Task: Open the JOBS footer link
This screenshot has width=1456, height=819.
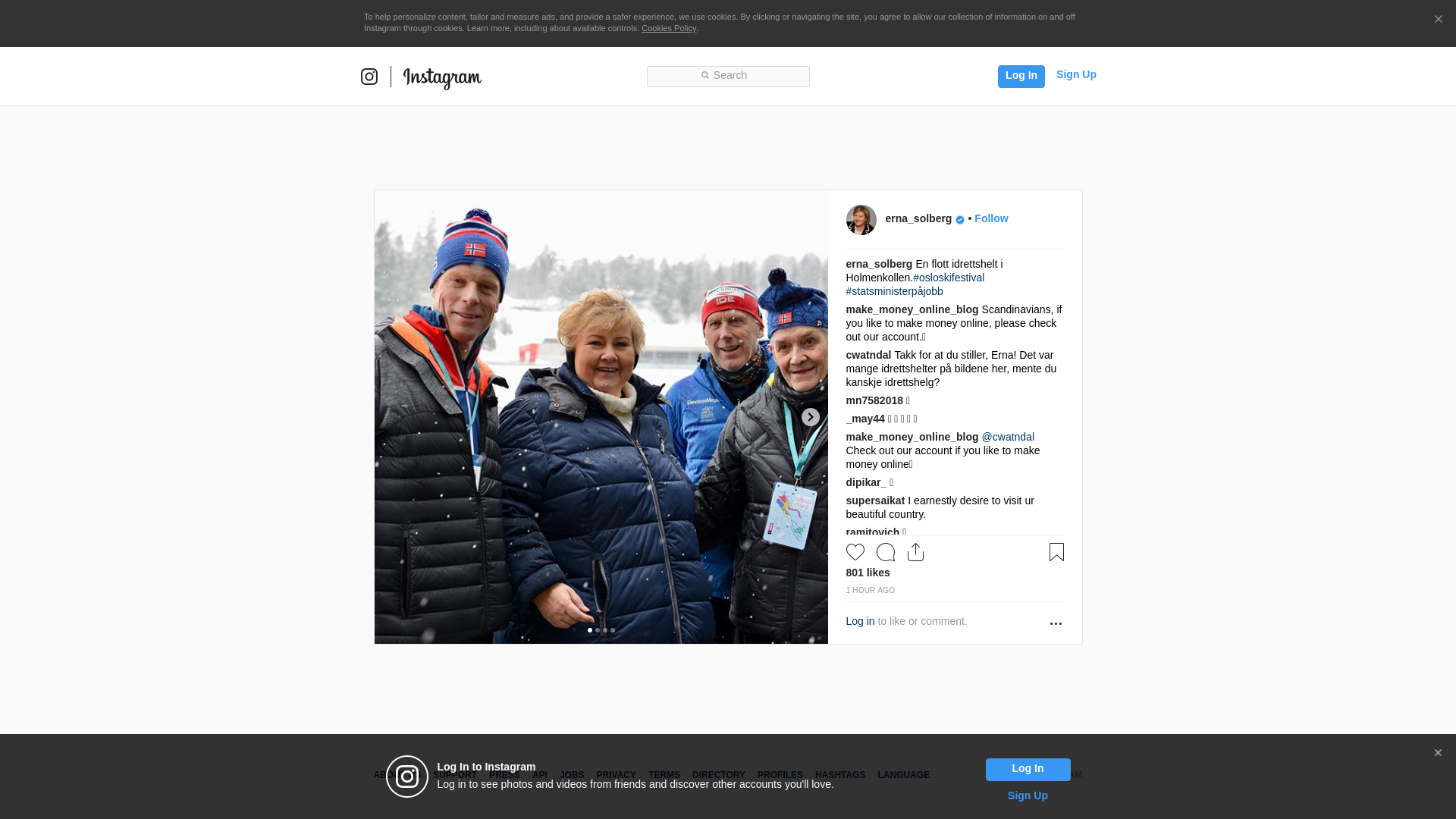Action: (572, 775)
